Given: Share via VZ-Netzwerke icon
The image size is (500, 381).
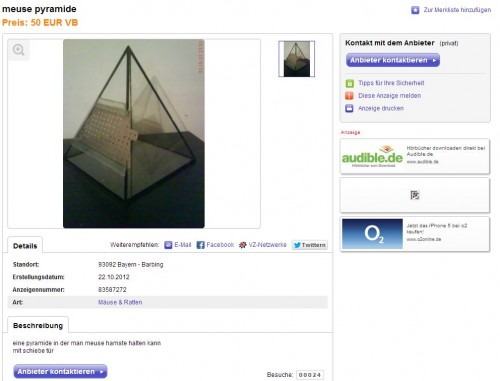Looking at the screenshot, I should point(243,245).
